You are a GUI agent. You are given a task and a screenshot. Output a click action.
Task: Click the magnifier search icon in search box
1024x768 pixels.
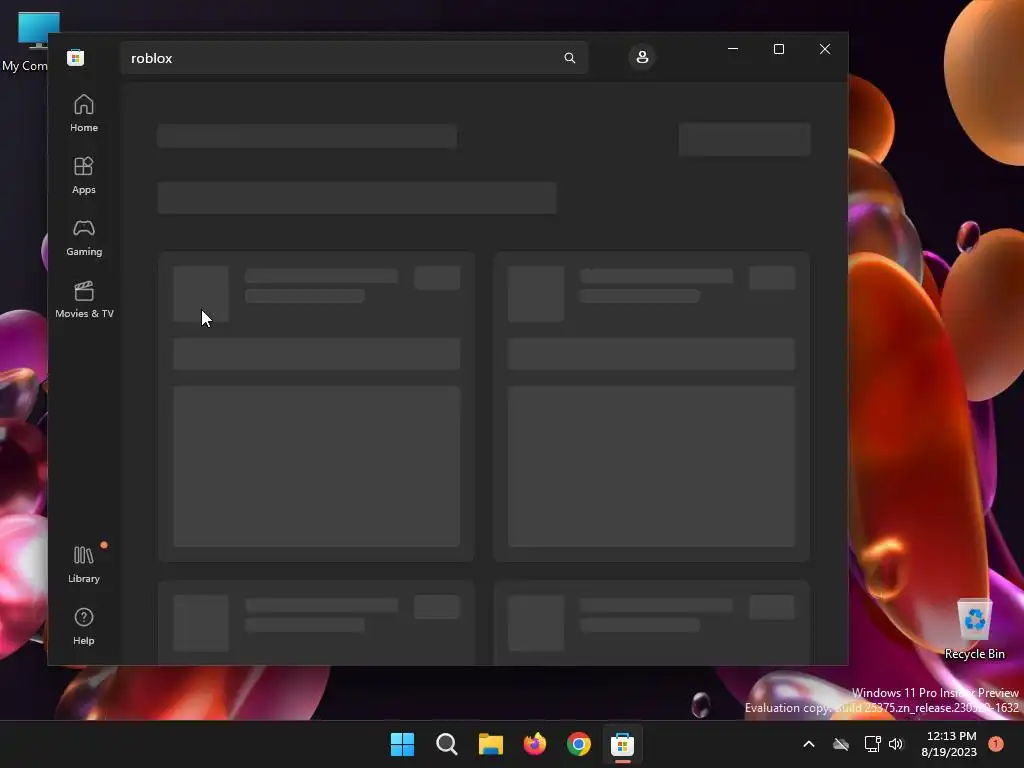click(569, 58)
